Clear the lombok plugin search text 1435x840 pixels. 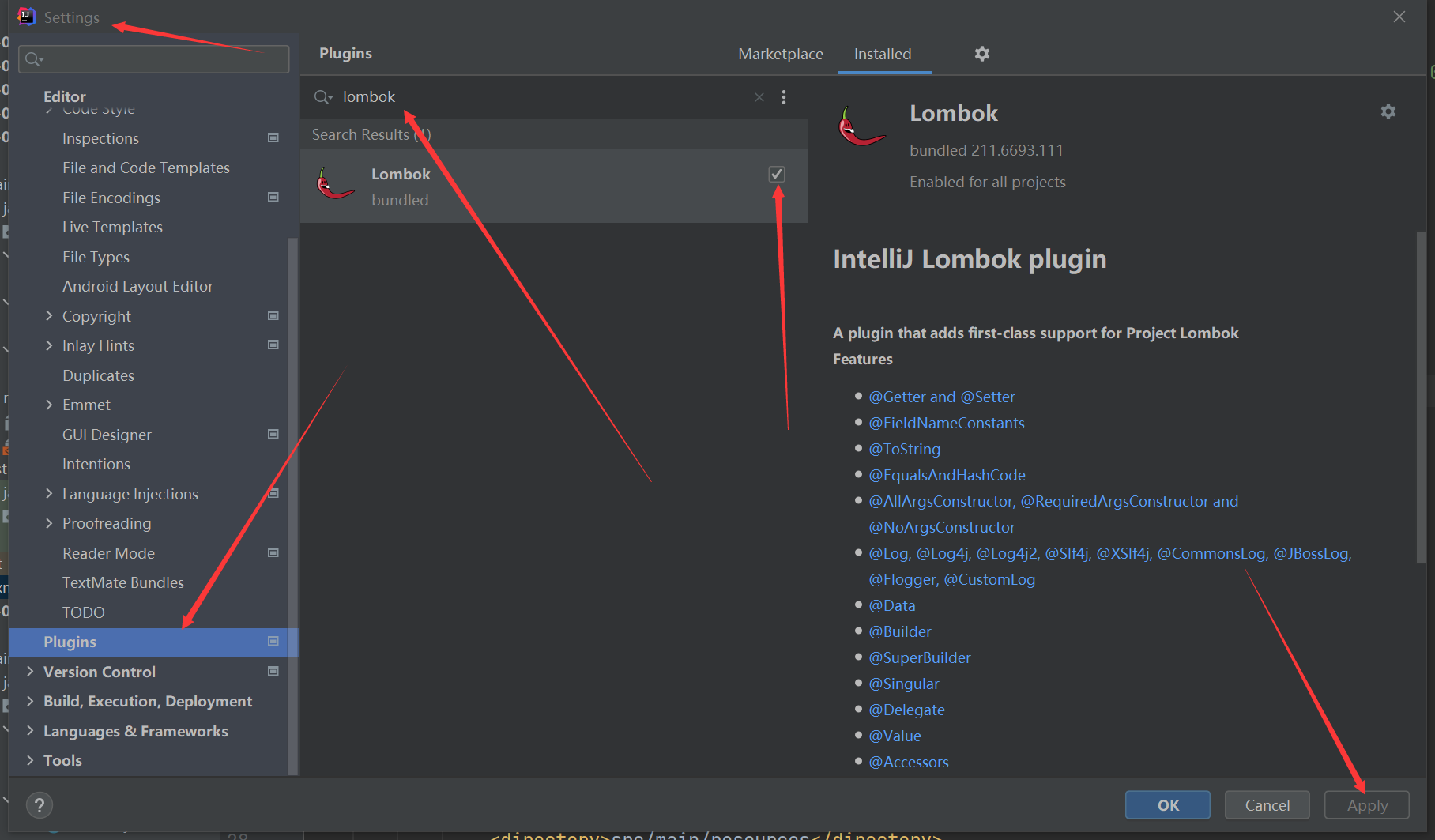click(759, 97)
